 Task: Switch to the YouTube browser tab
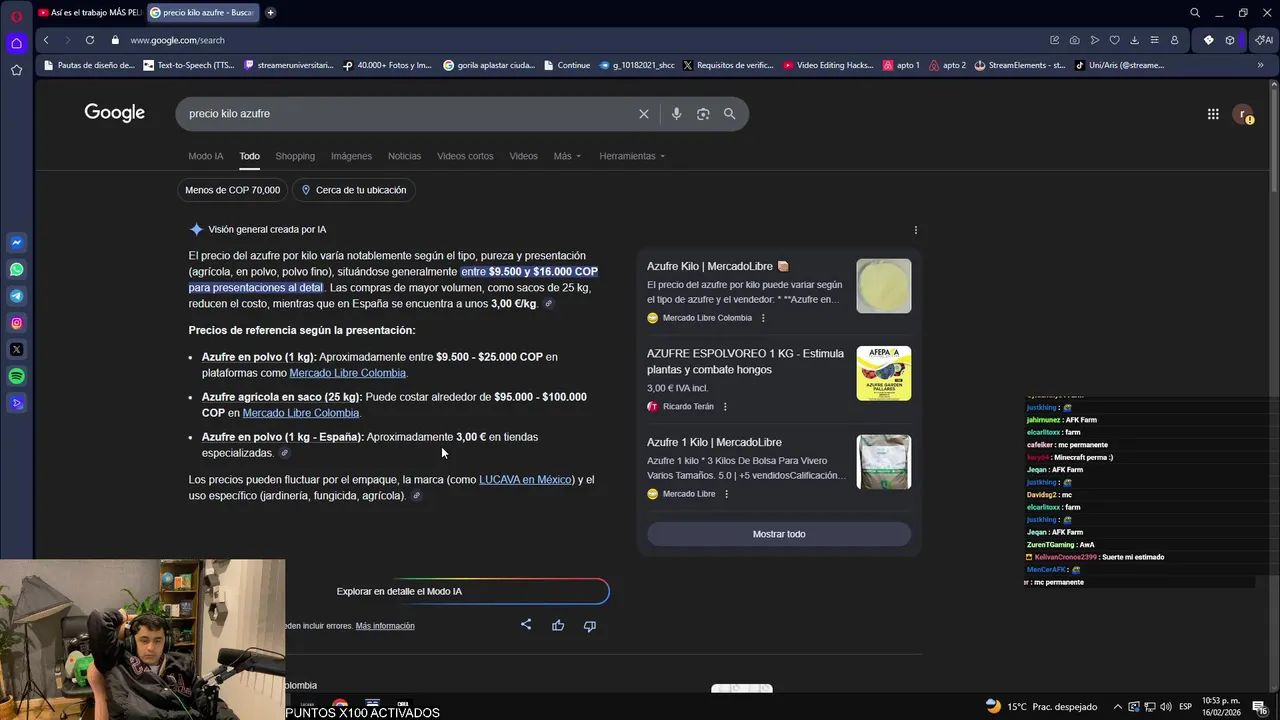tap(89, 13)
